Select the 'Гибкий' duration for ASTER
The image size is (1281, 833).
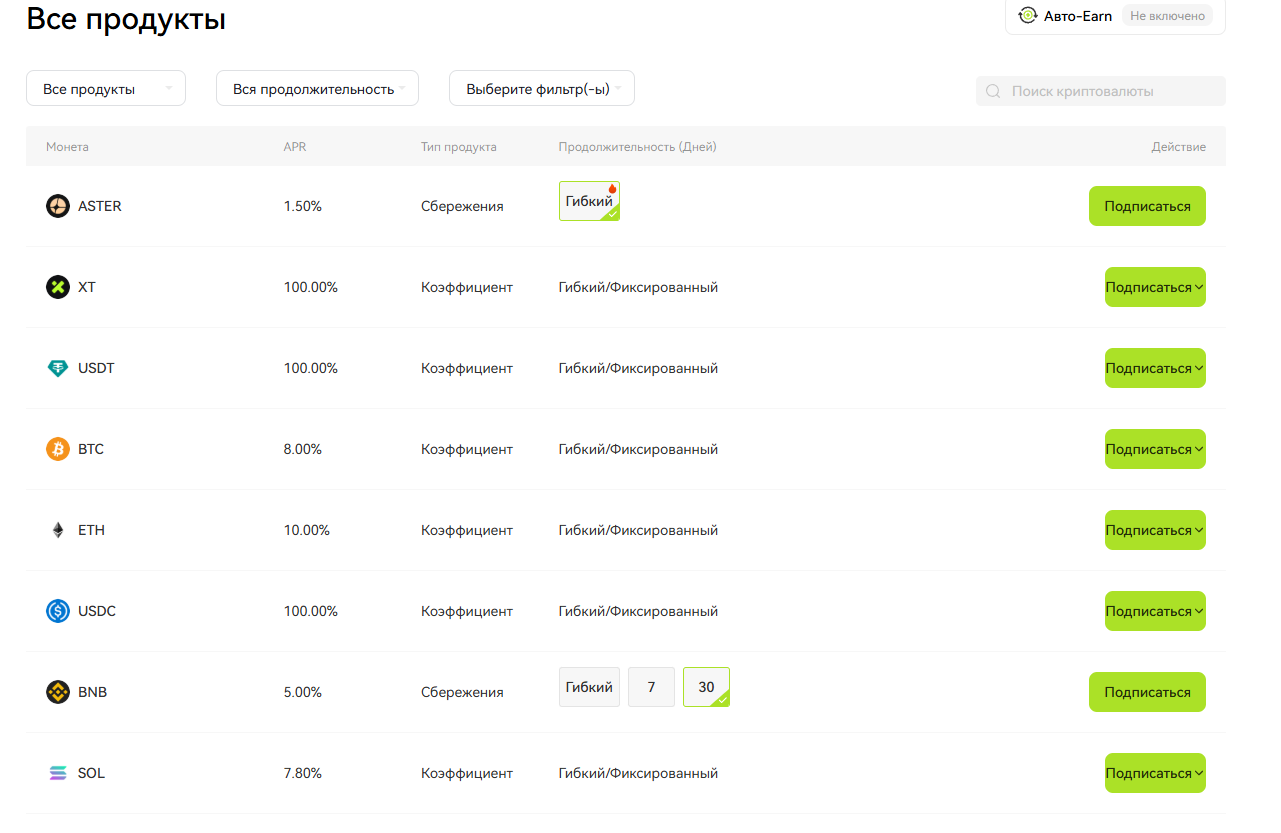(589, 201)
